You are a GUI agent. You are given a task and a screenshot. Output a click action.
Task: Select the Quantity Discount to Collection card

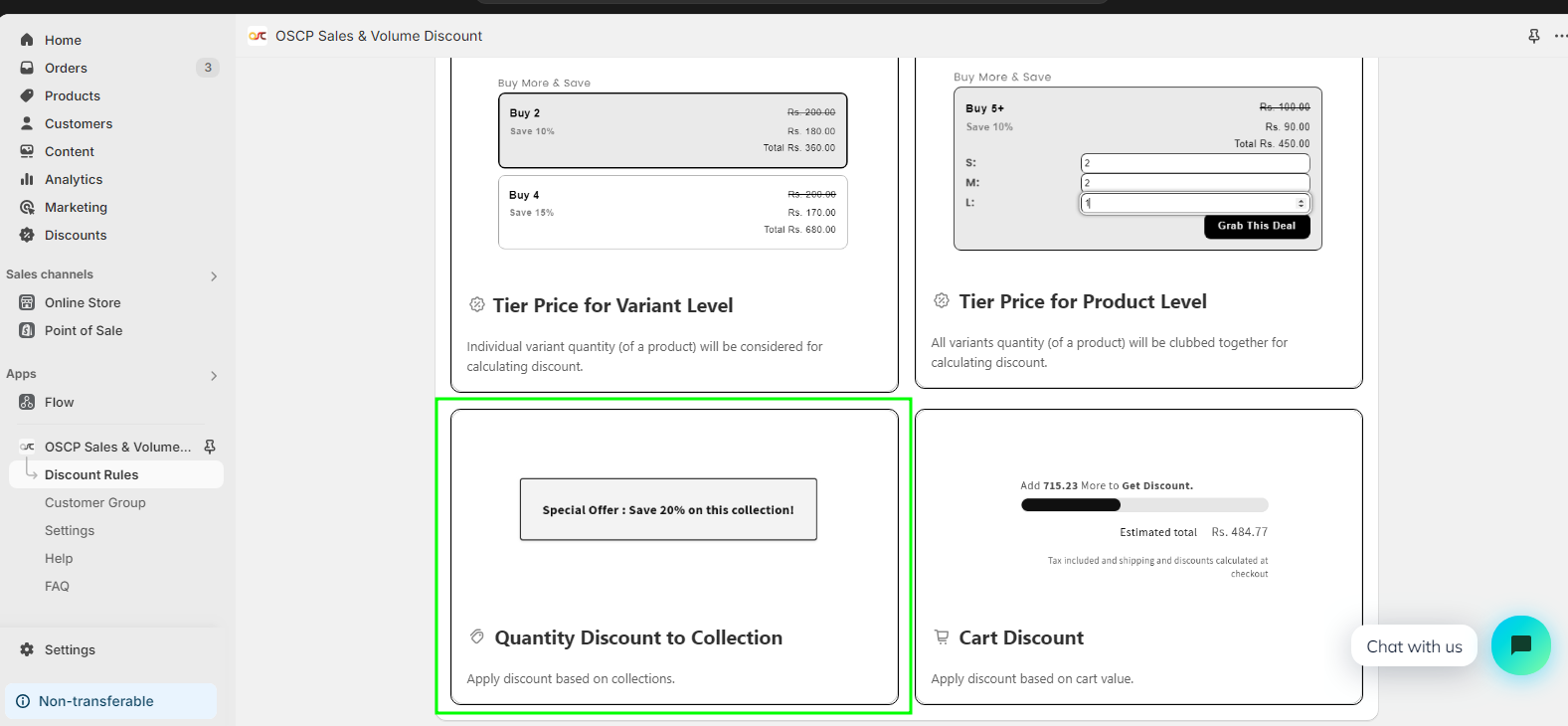pos(674,557)
